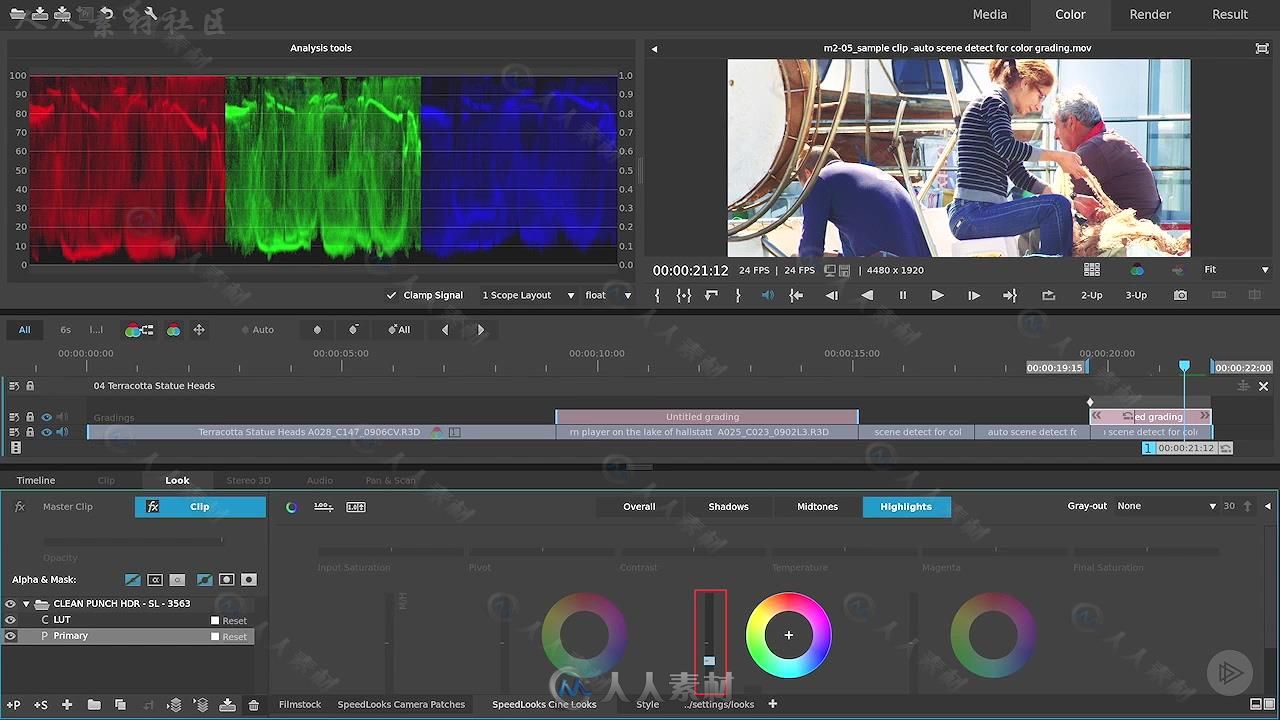Click pause button
Viewport: 1280px width, 720px height.
tap(903, 295)
